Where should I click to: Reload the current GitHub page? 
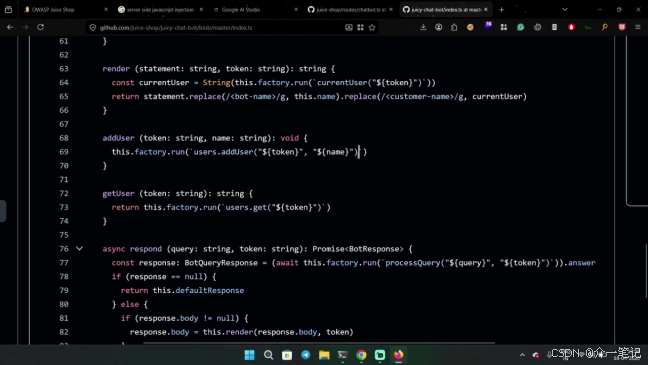point(40,27)
